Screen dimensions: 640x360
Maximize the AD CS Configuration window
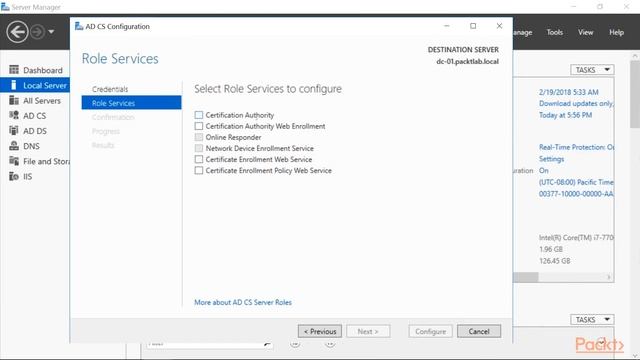pos(473,26)
